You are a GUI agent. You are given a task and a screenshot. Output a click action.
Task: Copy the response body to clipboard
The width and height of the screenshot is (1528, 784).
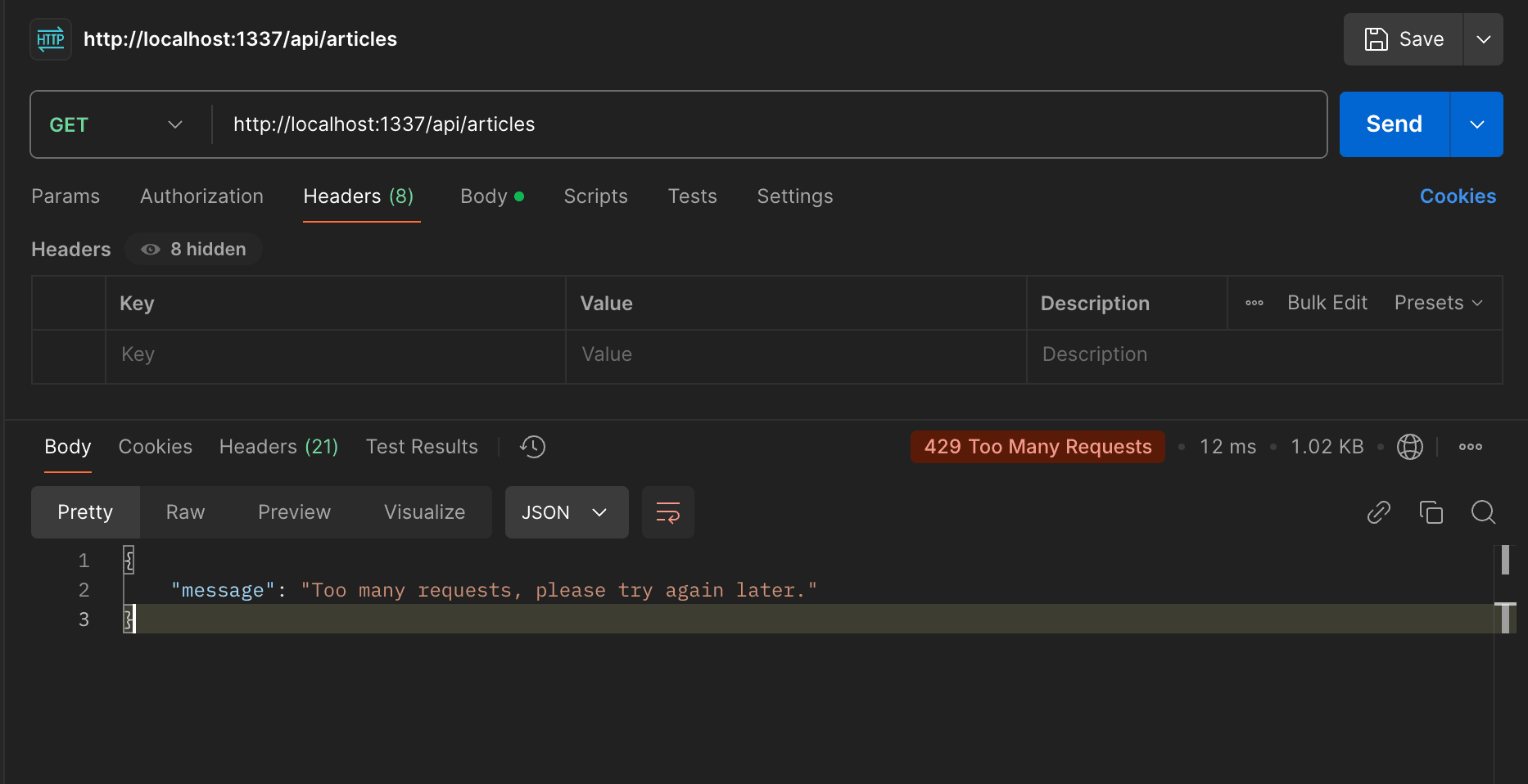tap(1431, 512)
